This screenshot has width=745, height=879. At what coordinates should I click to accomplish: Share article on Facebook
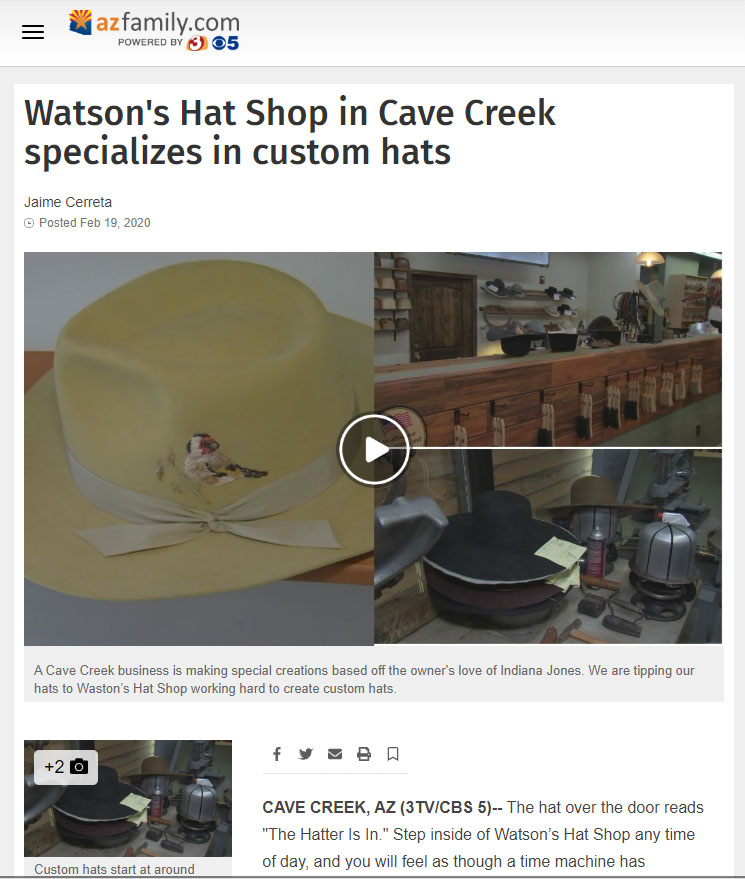[x=277, y=754]
